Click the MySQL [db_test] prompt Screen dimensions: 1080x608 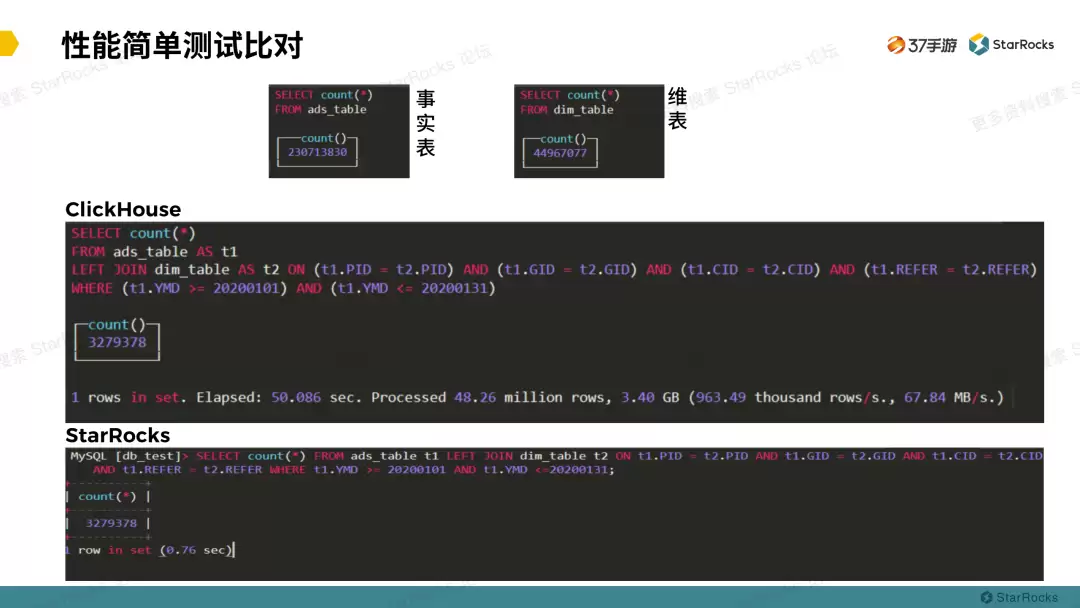tap(129, 456)
